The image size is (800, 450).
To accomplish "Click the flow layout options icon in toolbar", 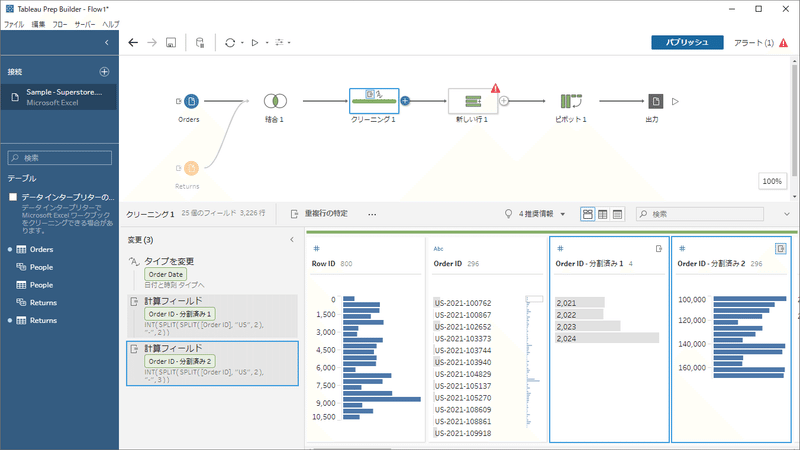I will (279, 43).
